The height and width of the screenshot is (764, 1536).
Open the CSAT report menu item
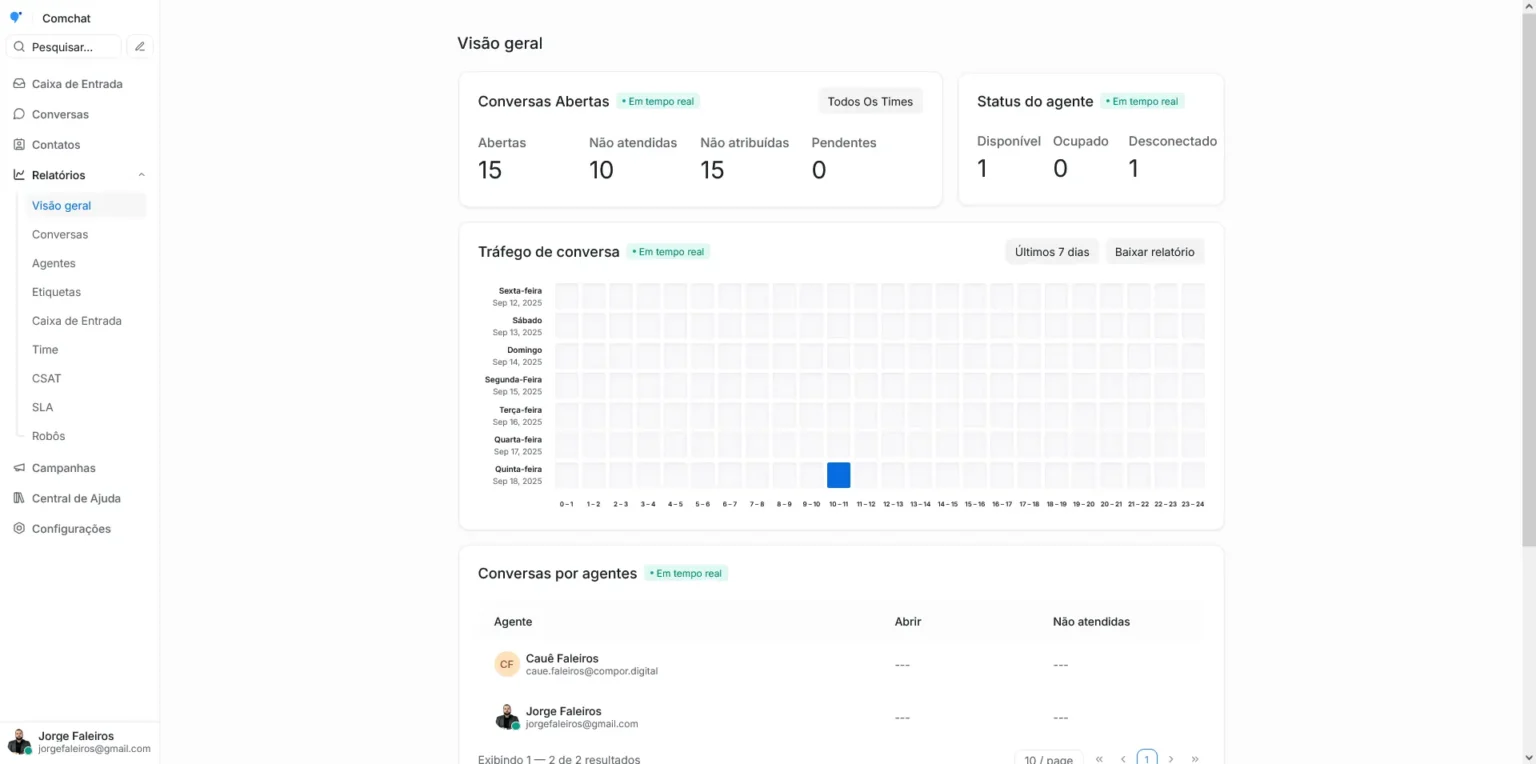(x=47, y=378)
